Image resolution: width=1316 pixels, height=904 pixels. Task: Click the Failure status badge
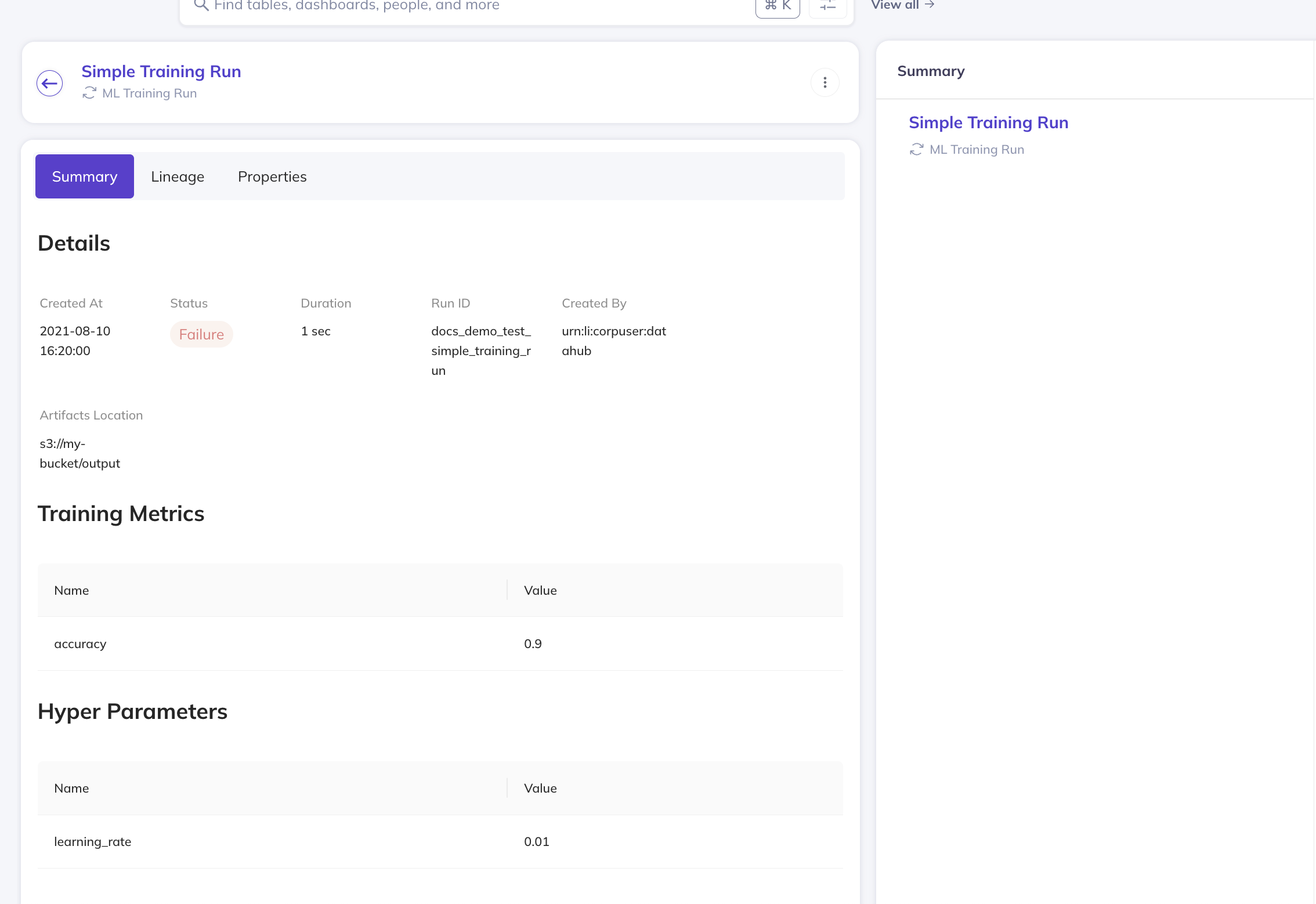[201, 334]
